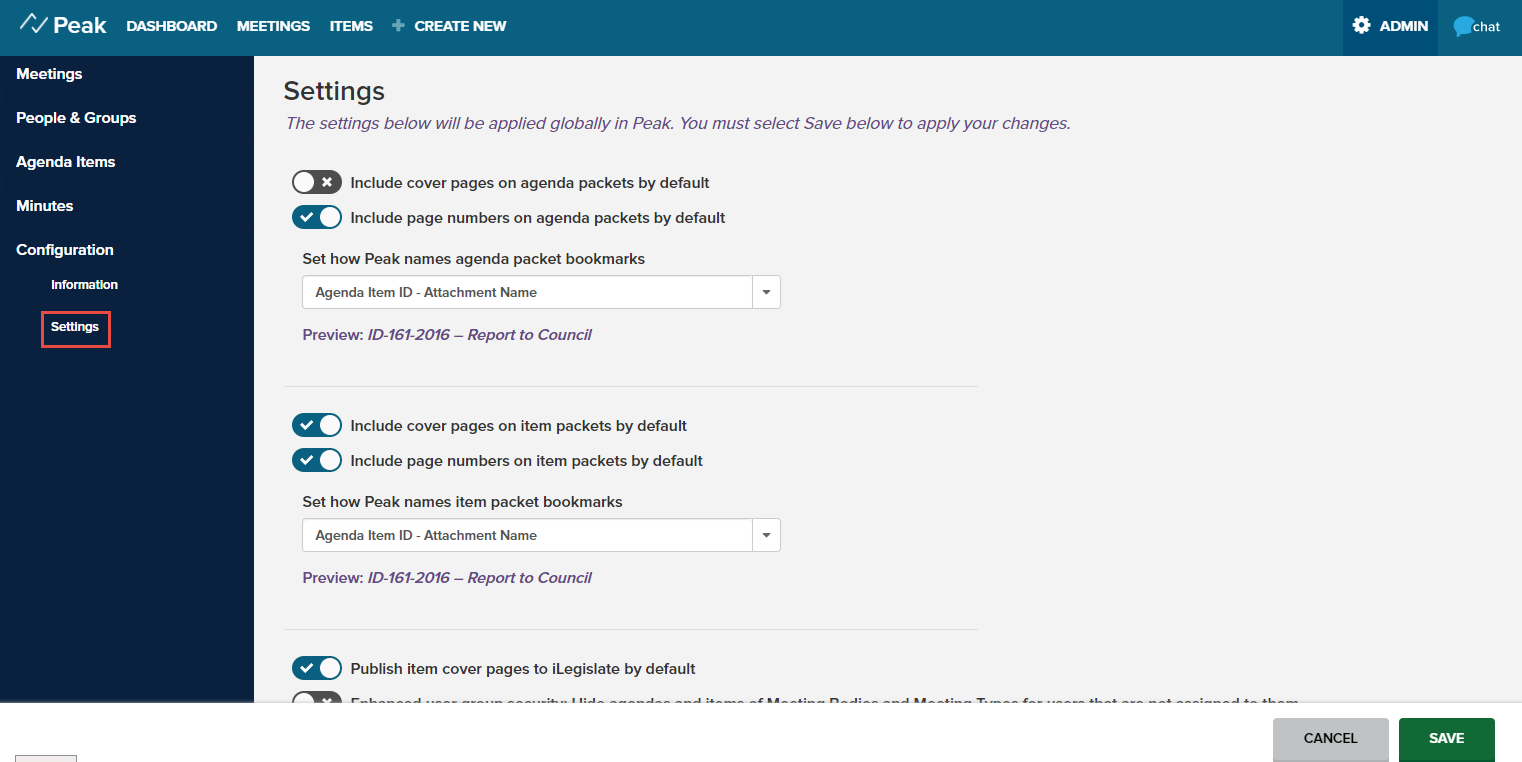Select Create New in top navigation
This screenshot has width=1522, height=762.
click(460, 26)
